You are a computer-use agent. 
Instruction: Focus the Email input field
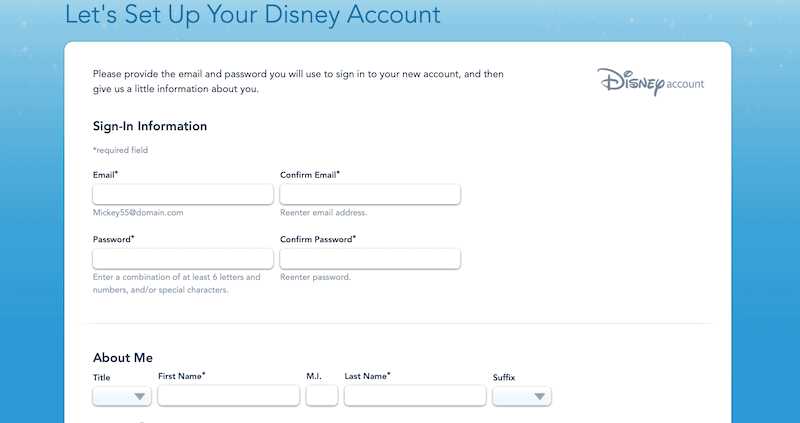pos(183,194)
